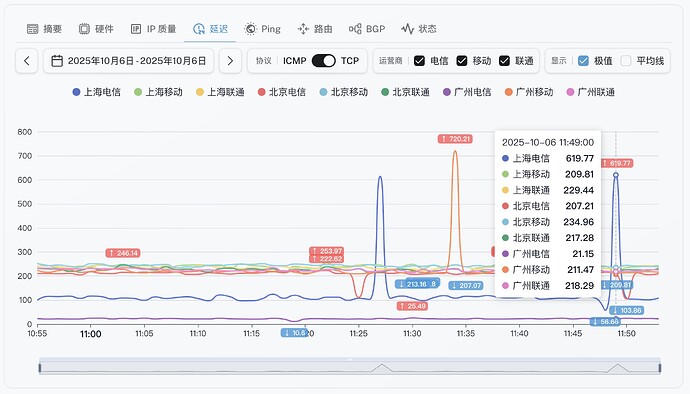The image size is (690, 394).
Task: Toggle 广州移动 series in the legend
Action: 529,92
